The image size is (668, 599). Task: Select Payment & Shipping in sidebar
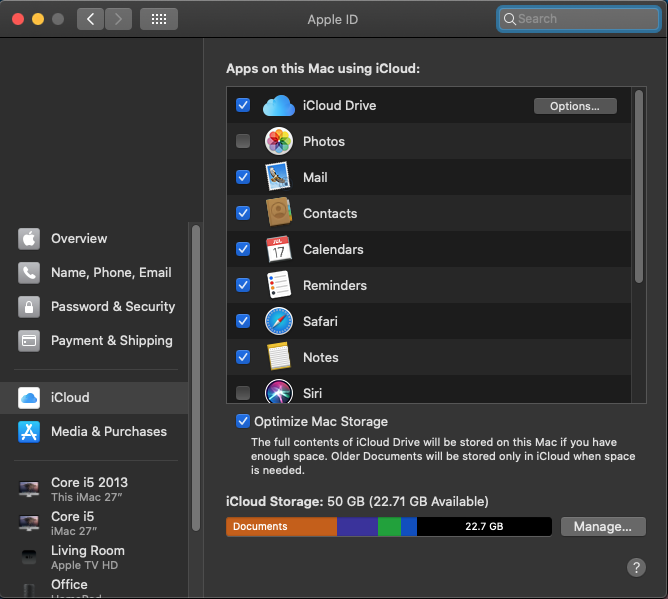[94, 341]
